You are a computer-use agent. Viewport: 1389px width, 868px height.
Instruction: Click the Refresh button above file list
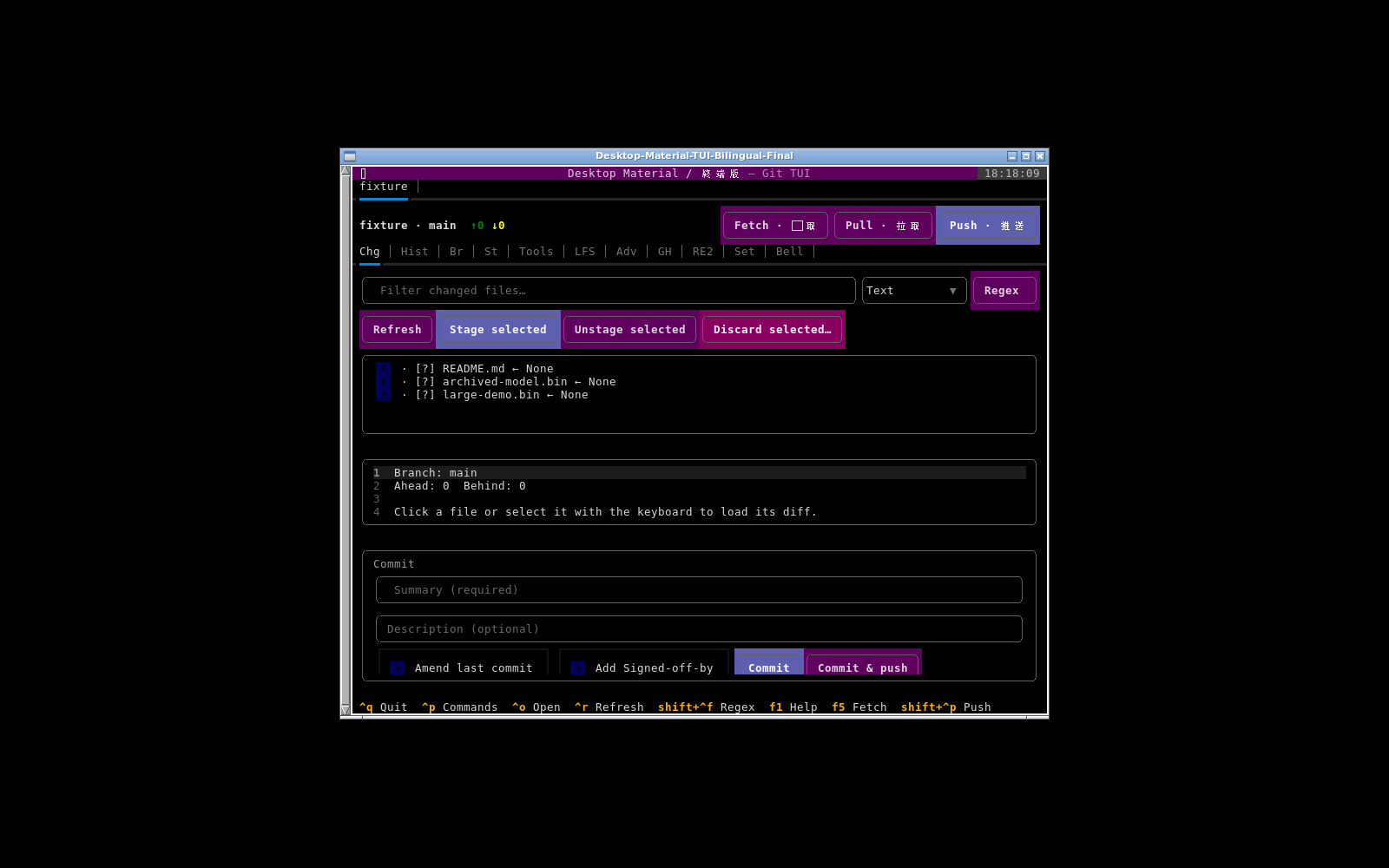(x=397, y=330)
